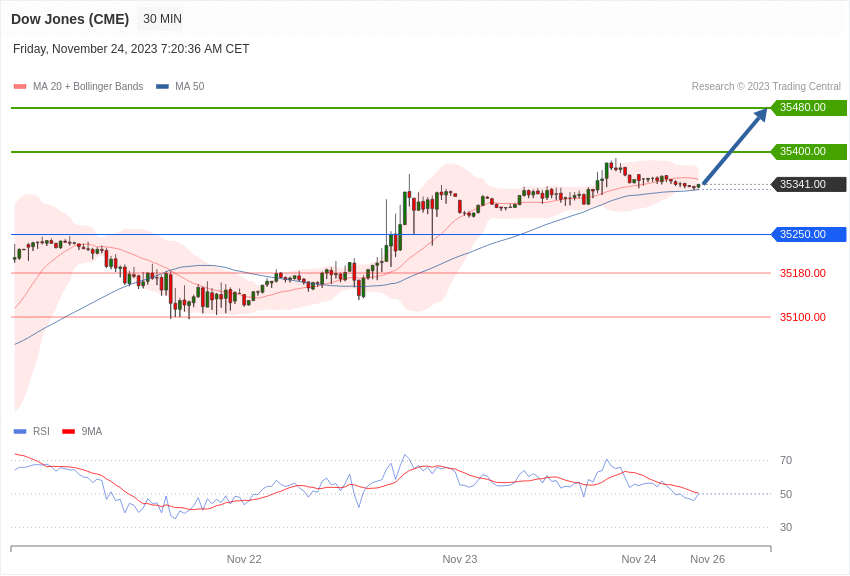Select the 35341.00 current price tag
The width and height of the screenshot is (850, 576).
(x=808, y=185)
